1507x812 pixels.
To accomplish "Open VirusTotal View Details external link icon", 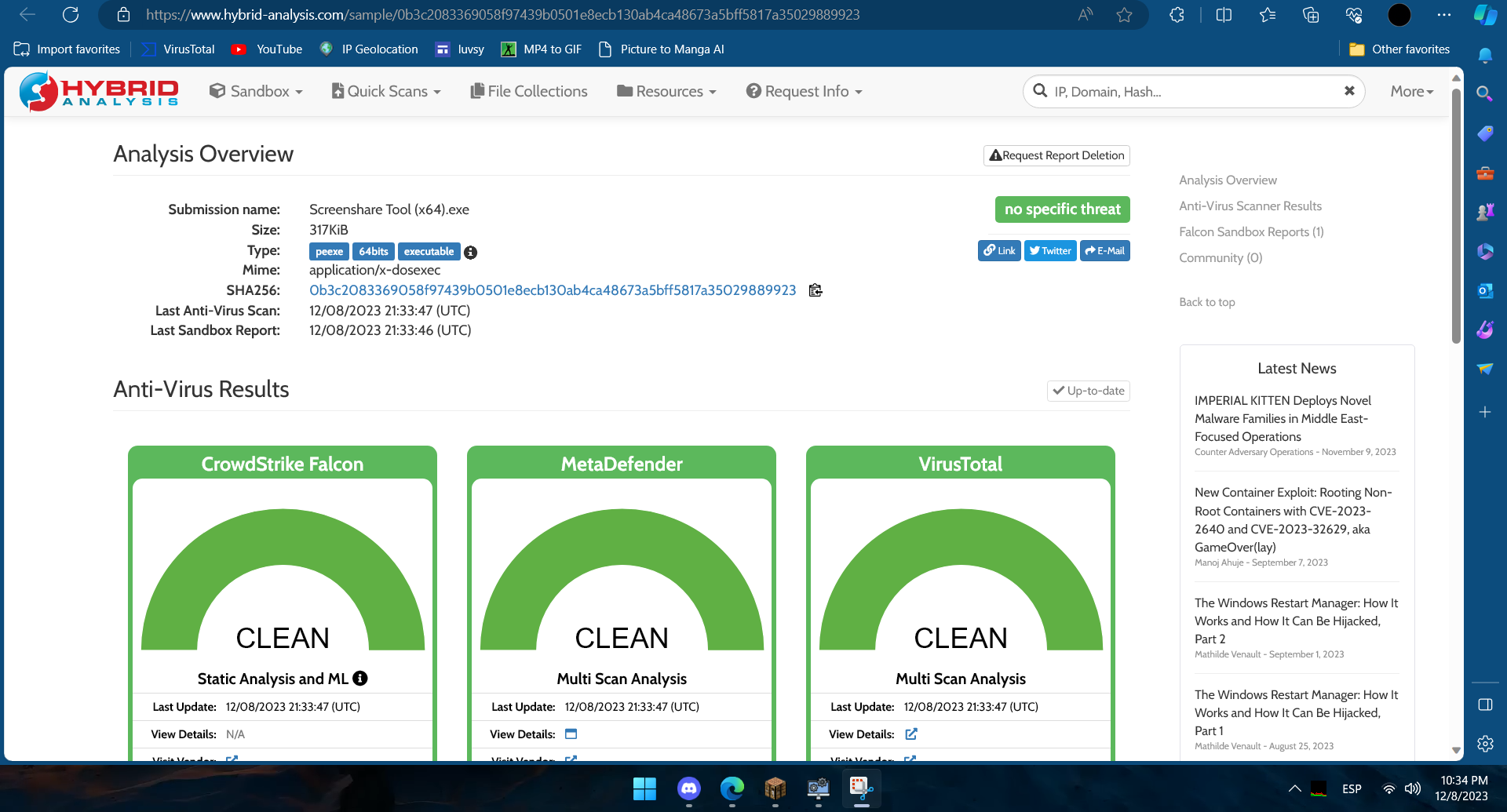I will pos(910,734).
